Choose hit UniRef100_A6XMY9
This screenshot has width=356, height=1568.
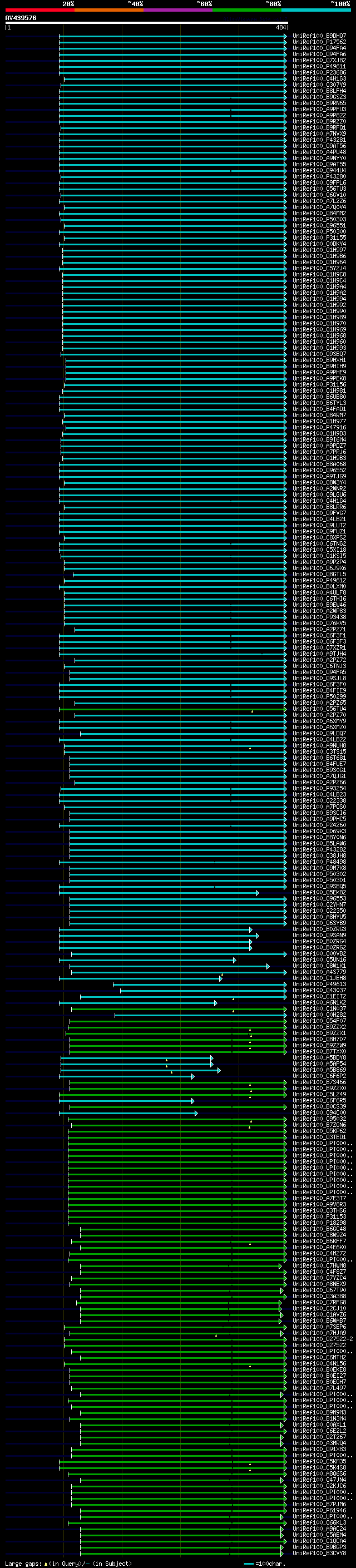tap(319, 721)
